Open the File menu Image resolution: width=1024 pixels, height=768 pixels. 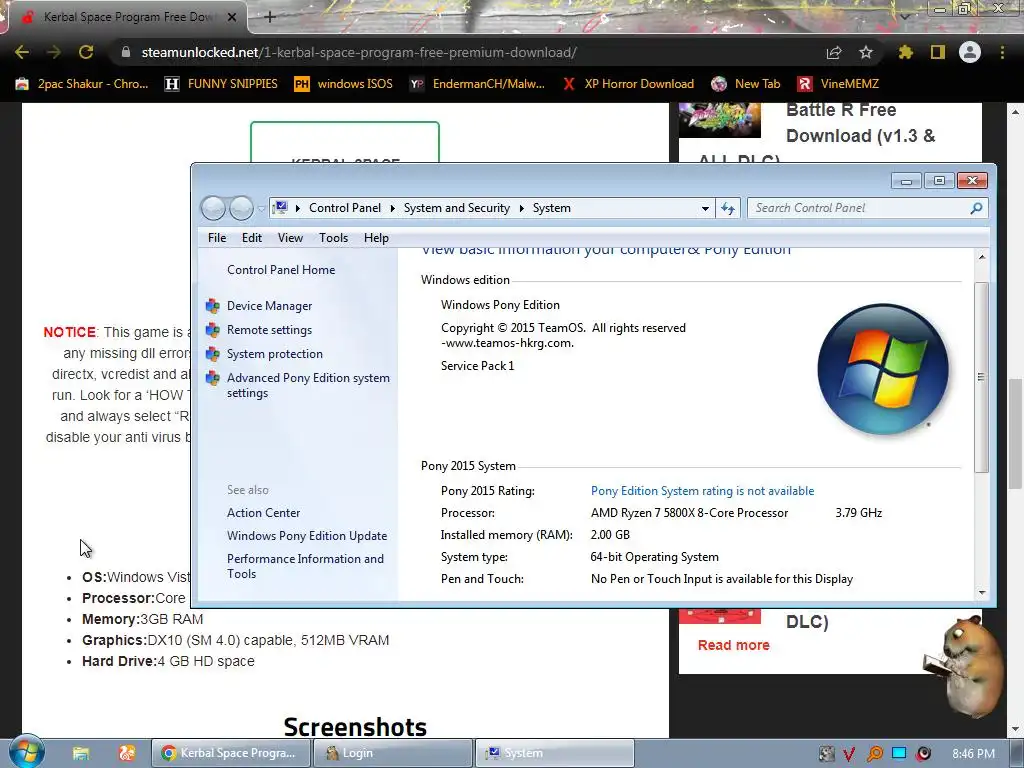[x=217, y=238]
